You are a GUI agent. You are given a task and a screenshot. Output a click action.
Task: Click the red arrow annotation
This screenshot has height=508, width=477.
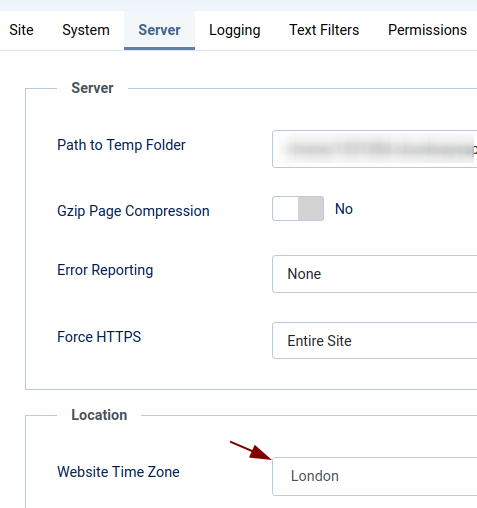pyautogui.click(x=251, y=450)
